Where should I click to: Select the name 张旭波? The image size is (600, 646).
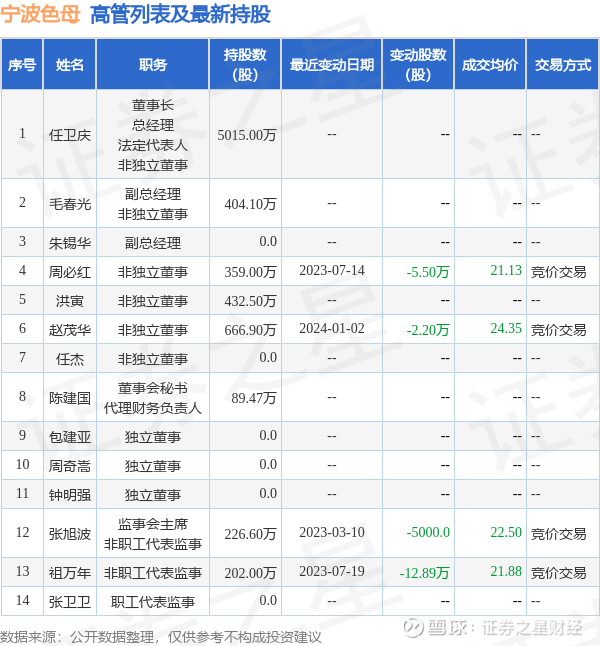click(70, 534)
